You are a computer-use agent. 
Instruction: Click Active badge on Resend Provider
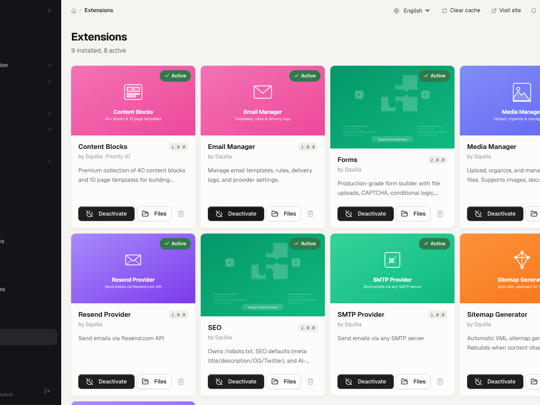pyautogui.click(x=175, y=243)
